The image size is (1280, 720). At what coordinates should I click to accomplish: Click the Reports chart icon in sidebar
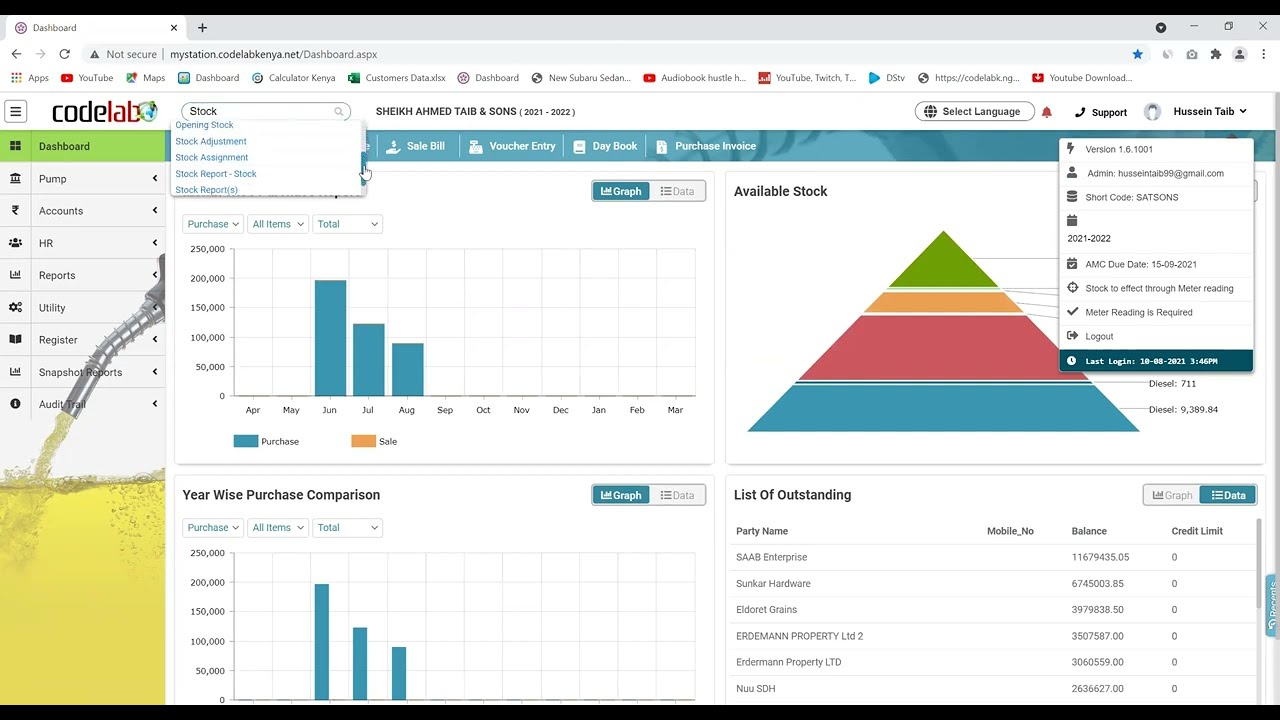click(x=15, y=275)
